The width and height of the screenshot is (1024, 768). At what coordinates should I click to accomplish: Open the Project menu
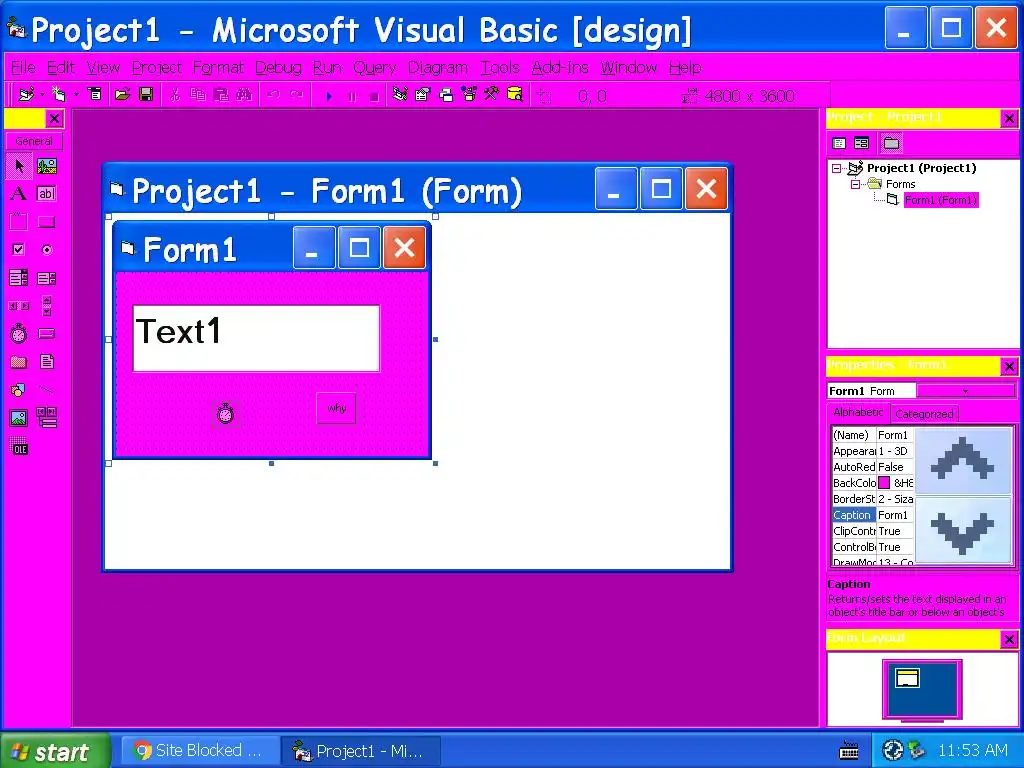point(157,68)
